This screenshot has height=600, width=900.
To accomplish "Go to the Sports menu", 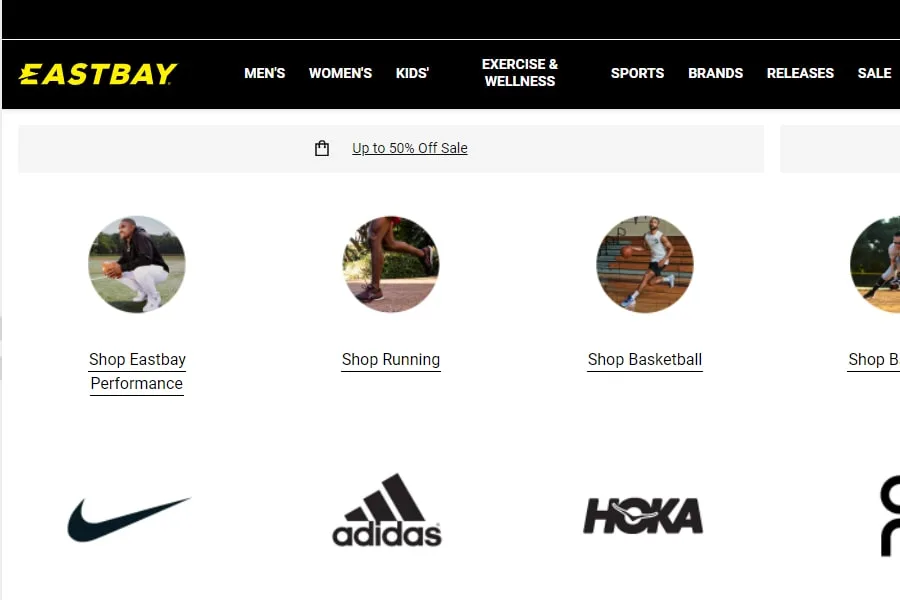I will coord(637,73).
